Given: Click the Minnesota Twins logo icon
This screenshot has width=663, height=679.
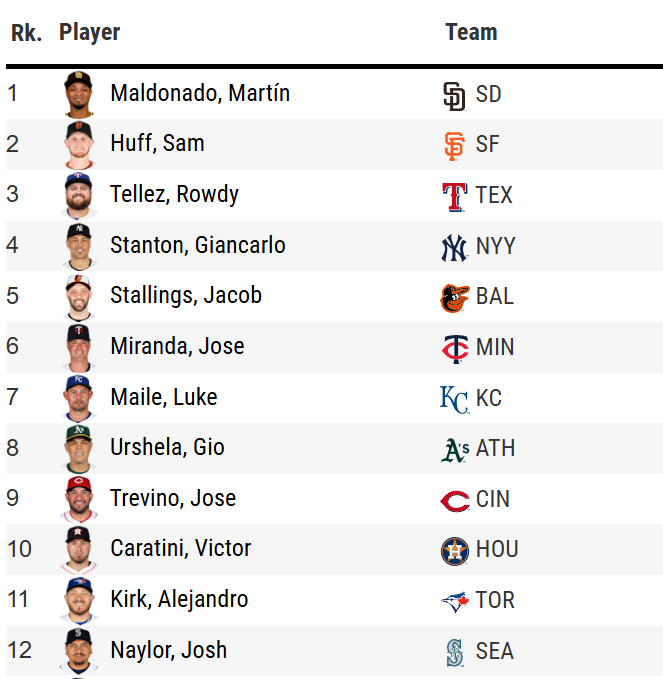Looking at the screenshot, I should click(454, 348).
